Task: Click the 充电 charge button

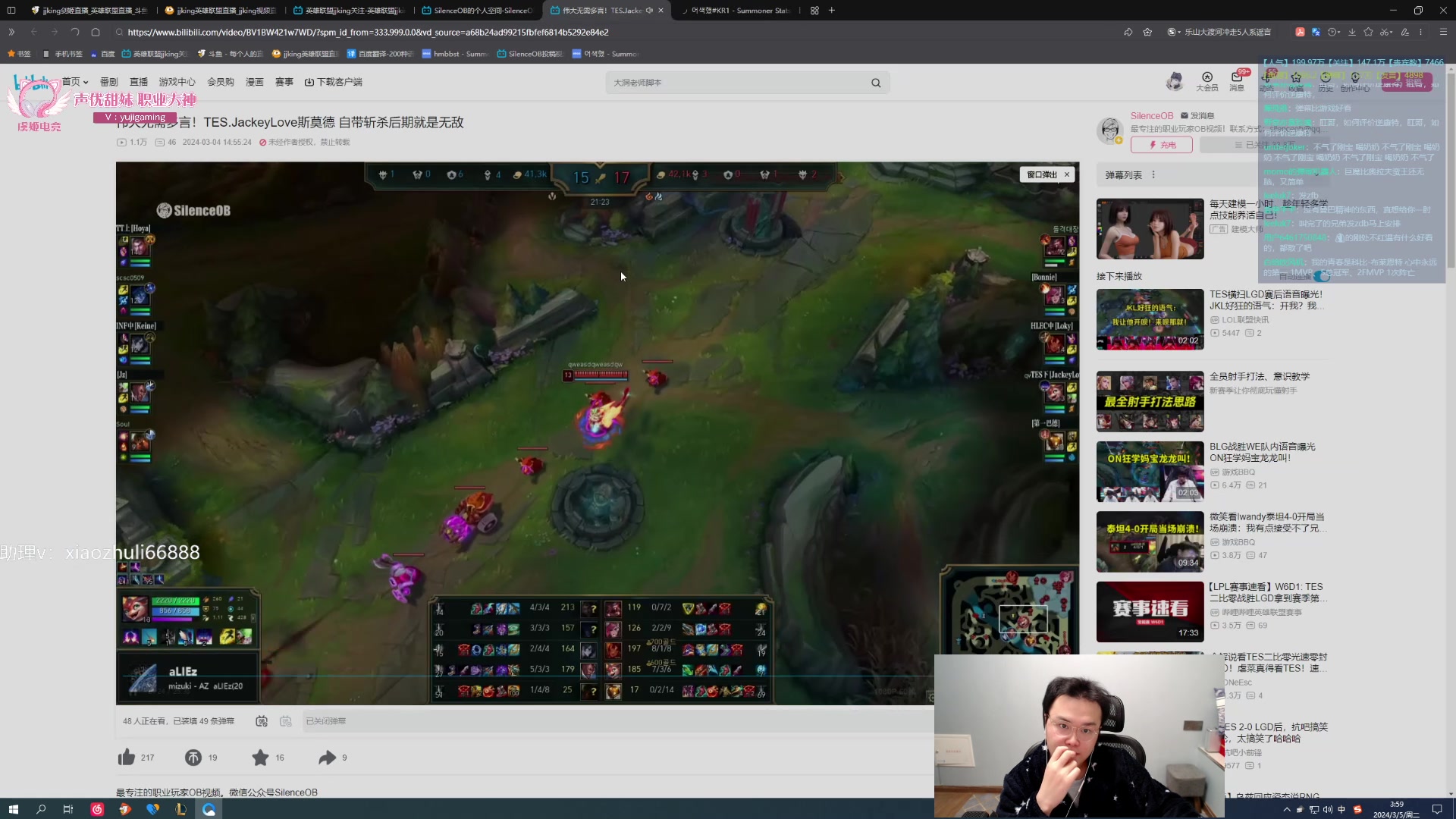Action: (1161, 145)
